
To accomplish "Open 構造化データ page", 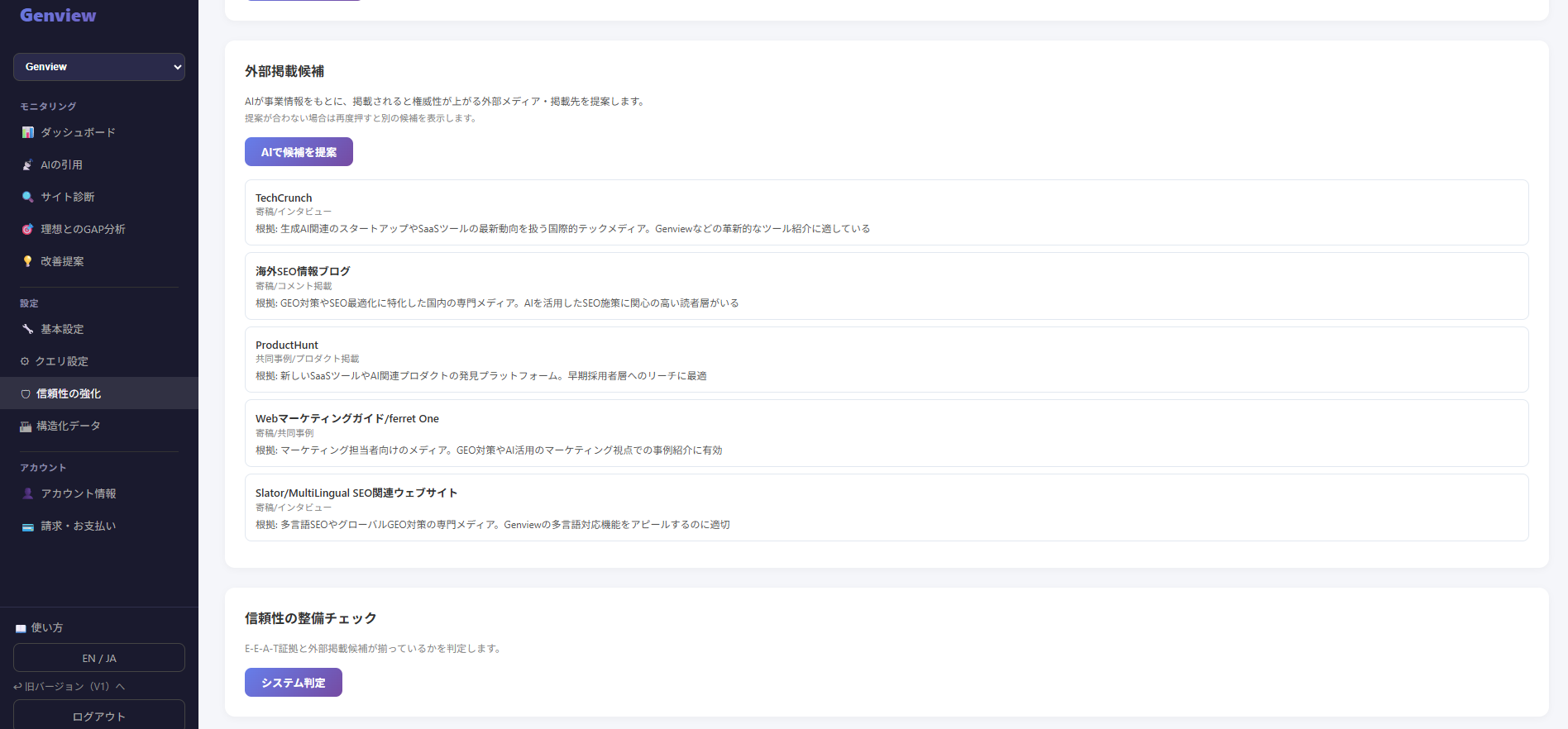I will pyautogui.click(x=99, y=426).
